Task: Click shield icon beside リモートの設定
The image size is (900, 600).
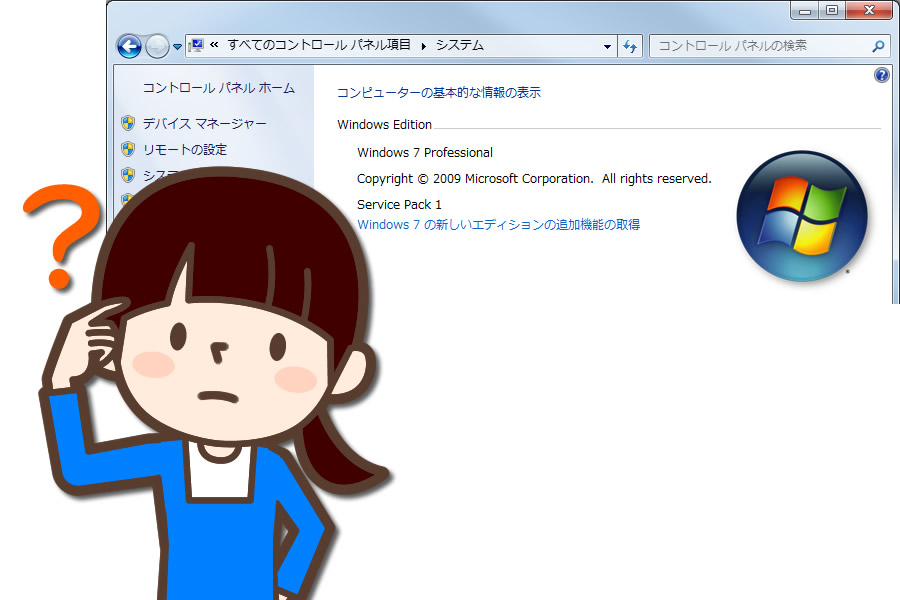Action: click(x=128, y=149)
